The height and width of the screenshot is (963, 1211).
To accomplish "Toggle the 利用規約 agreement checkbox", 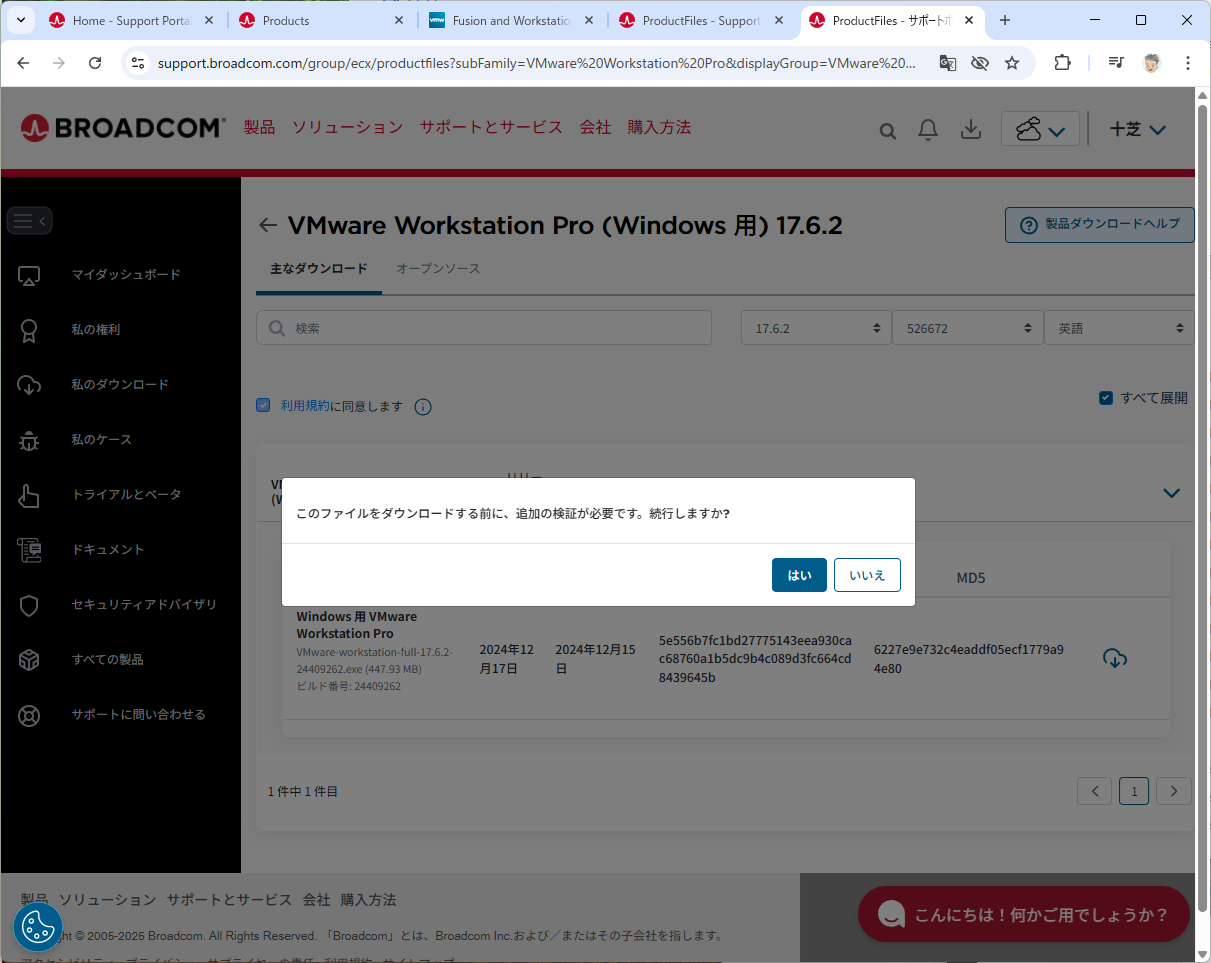I will [x=263, y=406].
